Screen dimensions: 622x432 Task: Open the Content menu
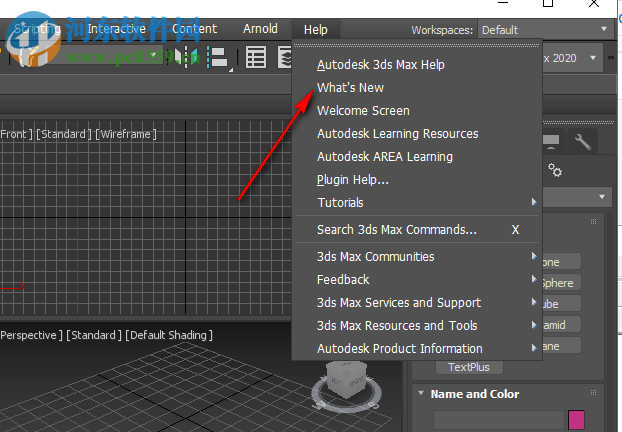coord(194,29)
